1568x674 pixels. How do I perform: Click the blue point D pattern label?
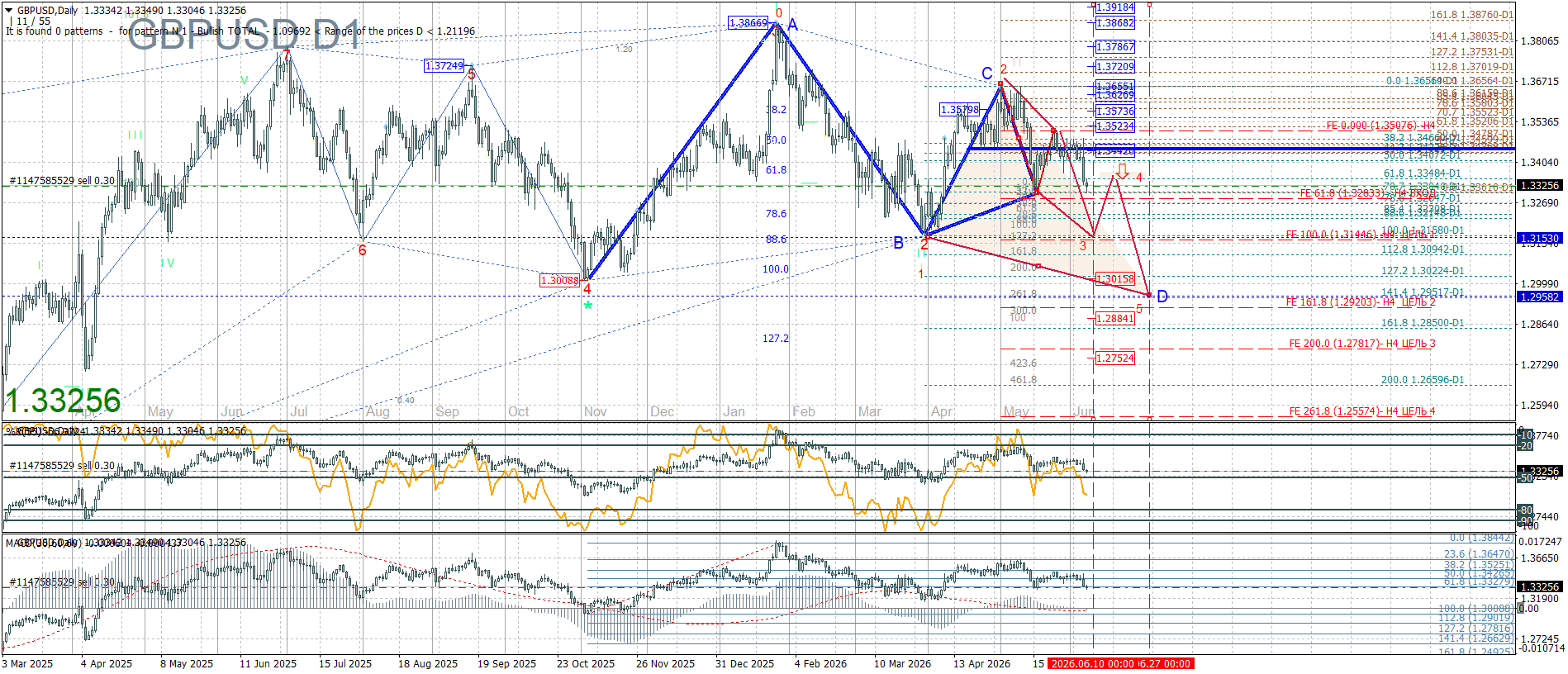pyautogui.click(x=1162, y=297)
